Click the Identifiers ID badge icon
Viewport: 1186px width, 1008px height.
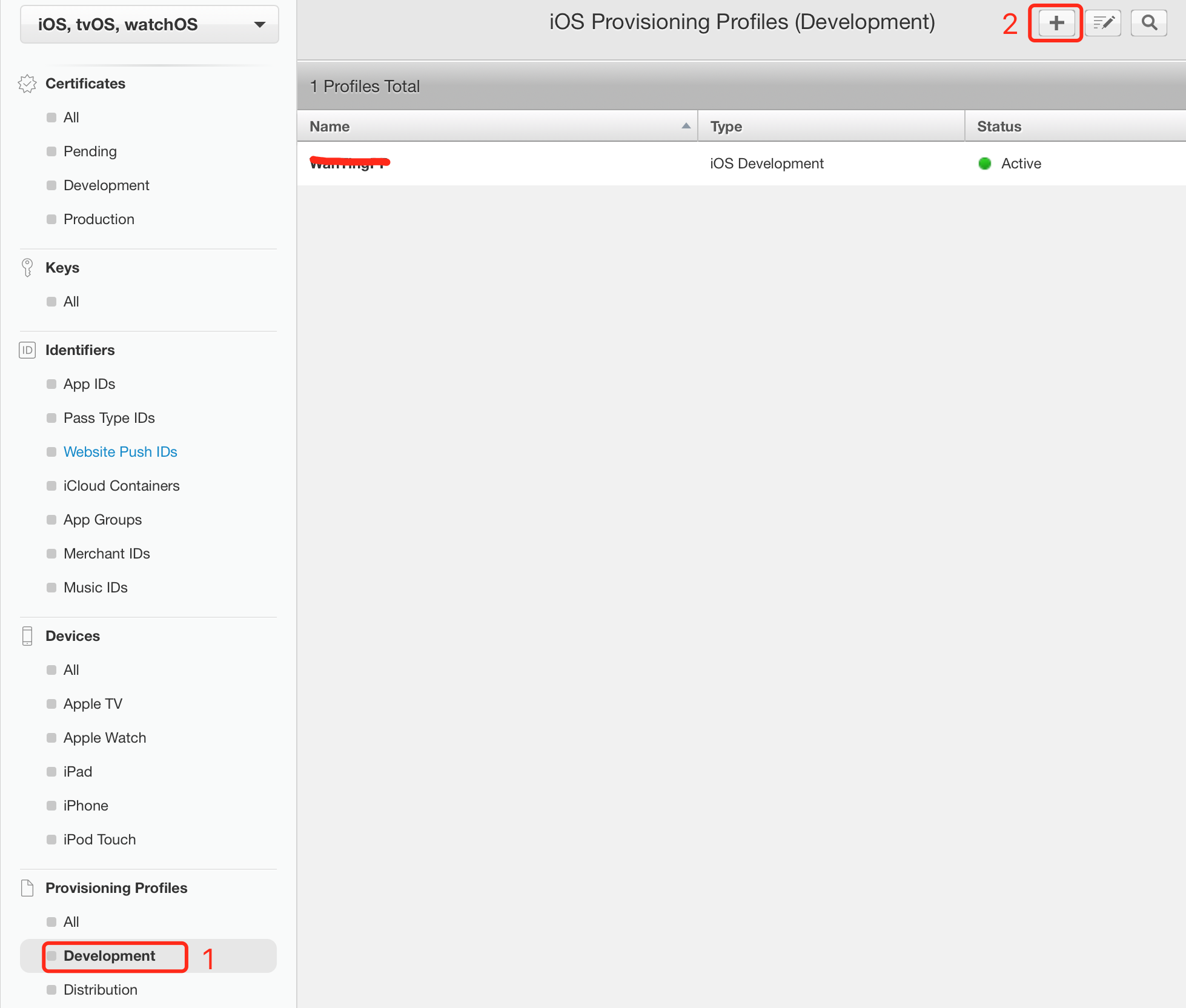27,350
